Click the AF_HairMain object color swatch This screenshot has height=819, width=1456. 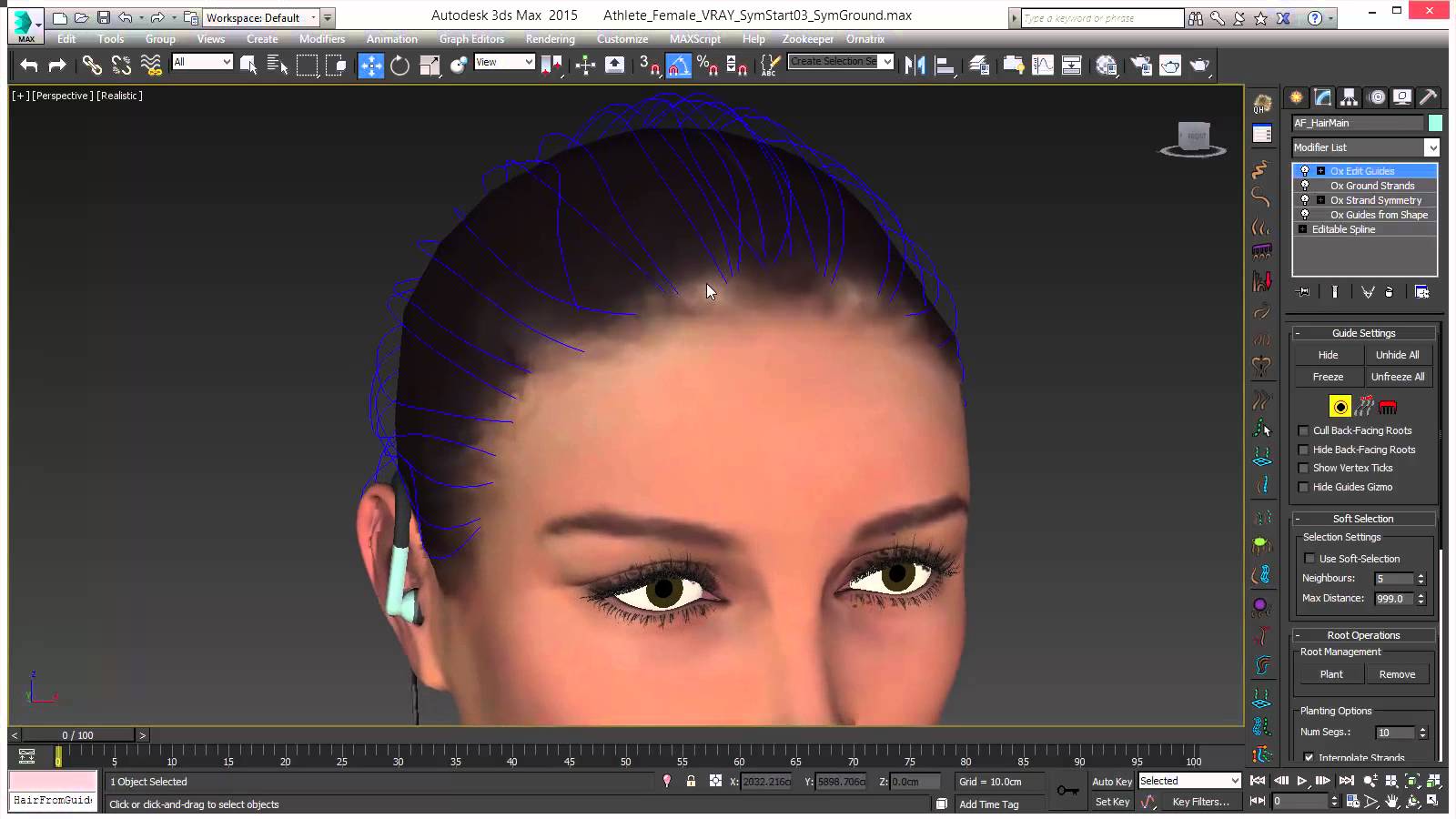(x=1435, y=123)
